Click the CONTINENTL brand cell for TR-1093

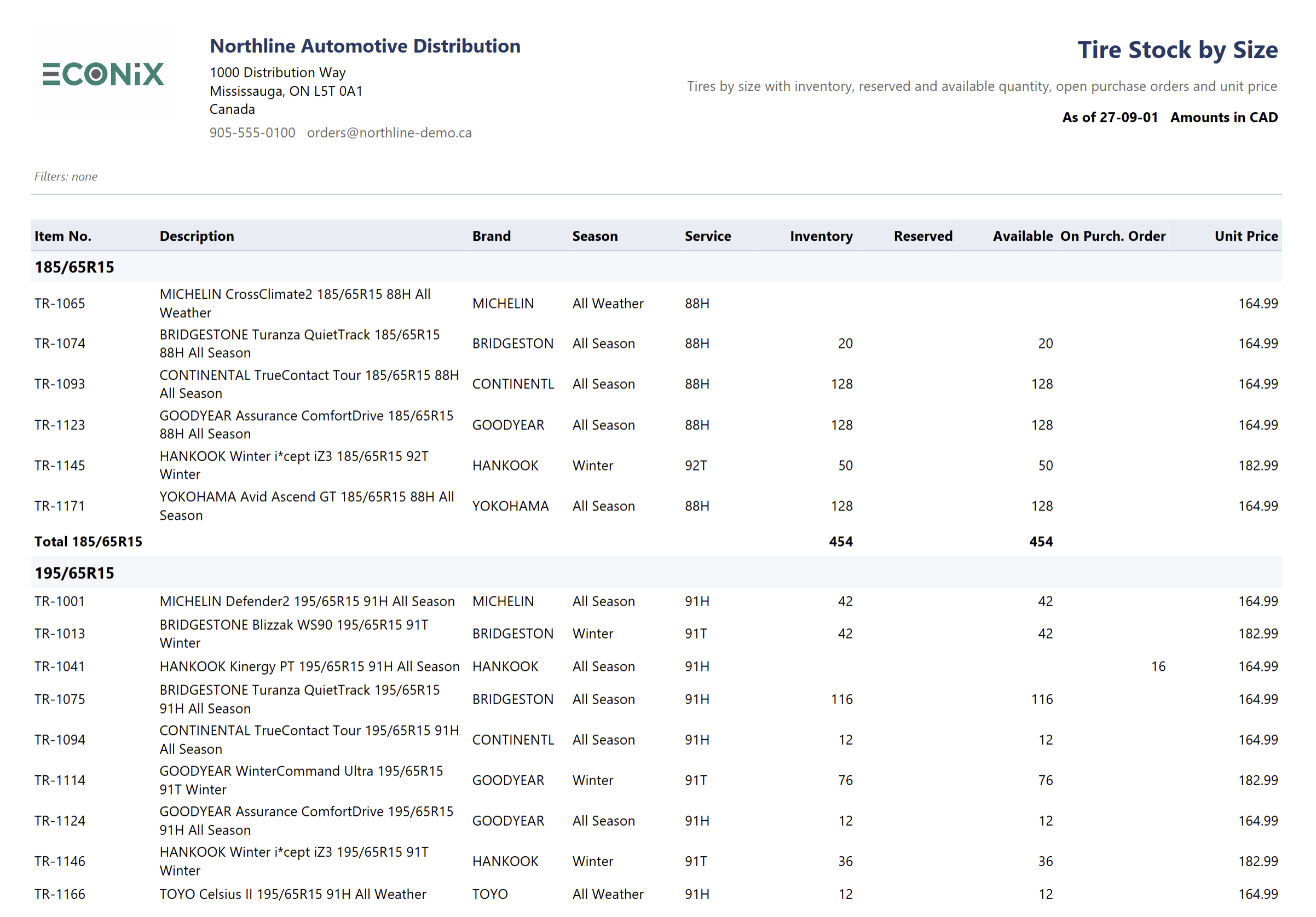point(513,384)
